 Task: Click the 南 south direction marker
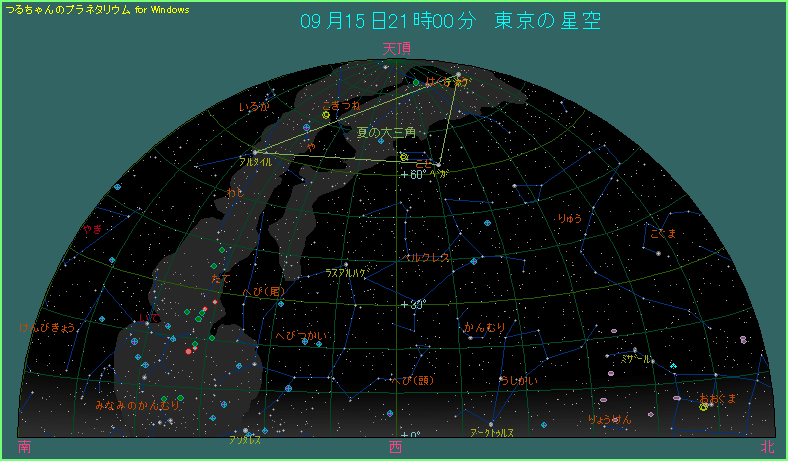(24, 447)
